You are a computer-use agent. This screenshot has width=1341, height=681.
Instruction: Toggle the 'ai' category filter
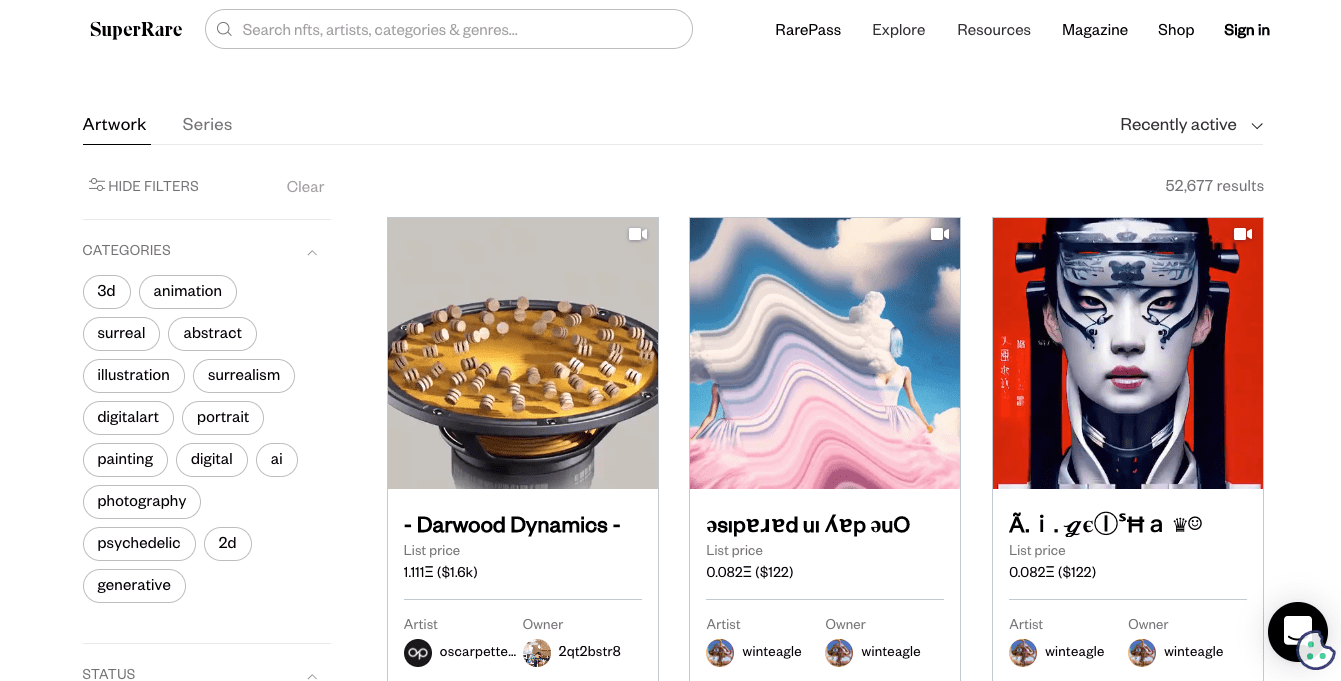tap(277, 459)
